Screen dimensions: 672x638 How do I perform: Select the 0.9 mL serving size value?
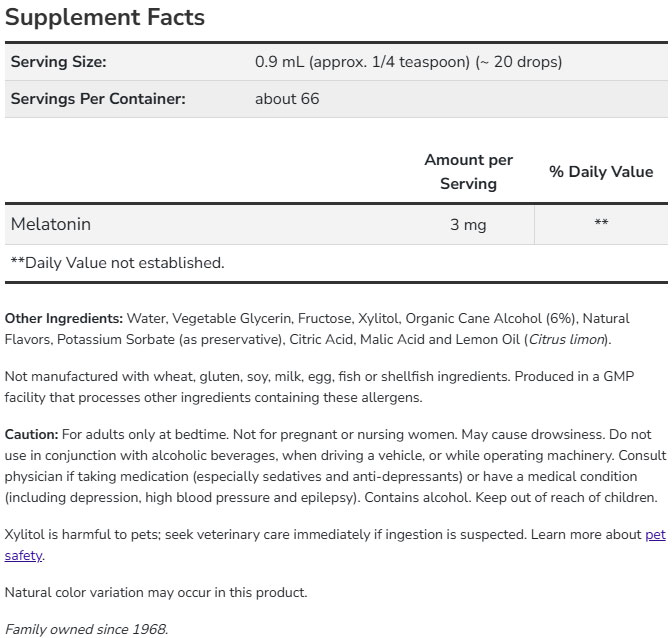tap(408, 62)
